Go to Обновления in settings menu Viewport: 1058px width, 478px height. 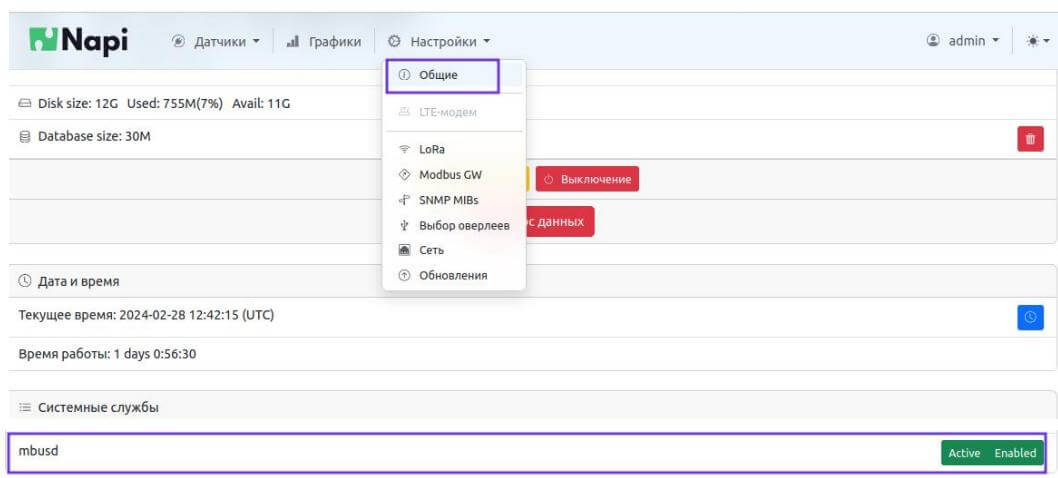click(x=452, y=275)
